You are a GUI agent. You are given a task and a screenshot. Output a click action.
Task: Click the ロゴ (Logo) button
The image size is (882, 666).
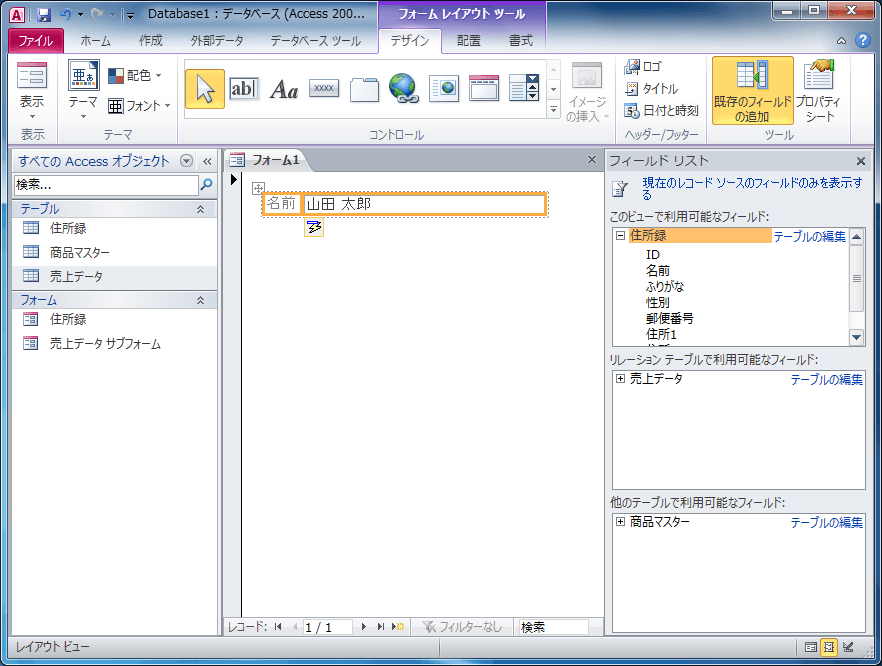(x=642, y=67)
